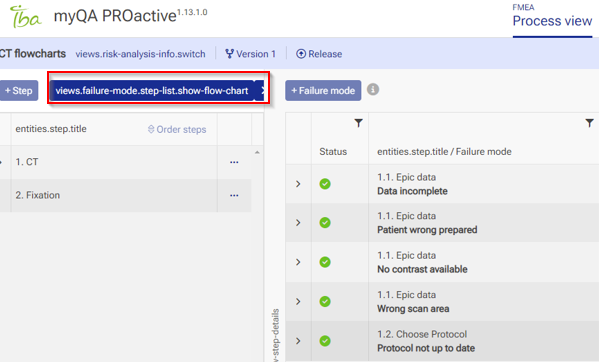Expand the No contrast available row

[x=298, y=262]
